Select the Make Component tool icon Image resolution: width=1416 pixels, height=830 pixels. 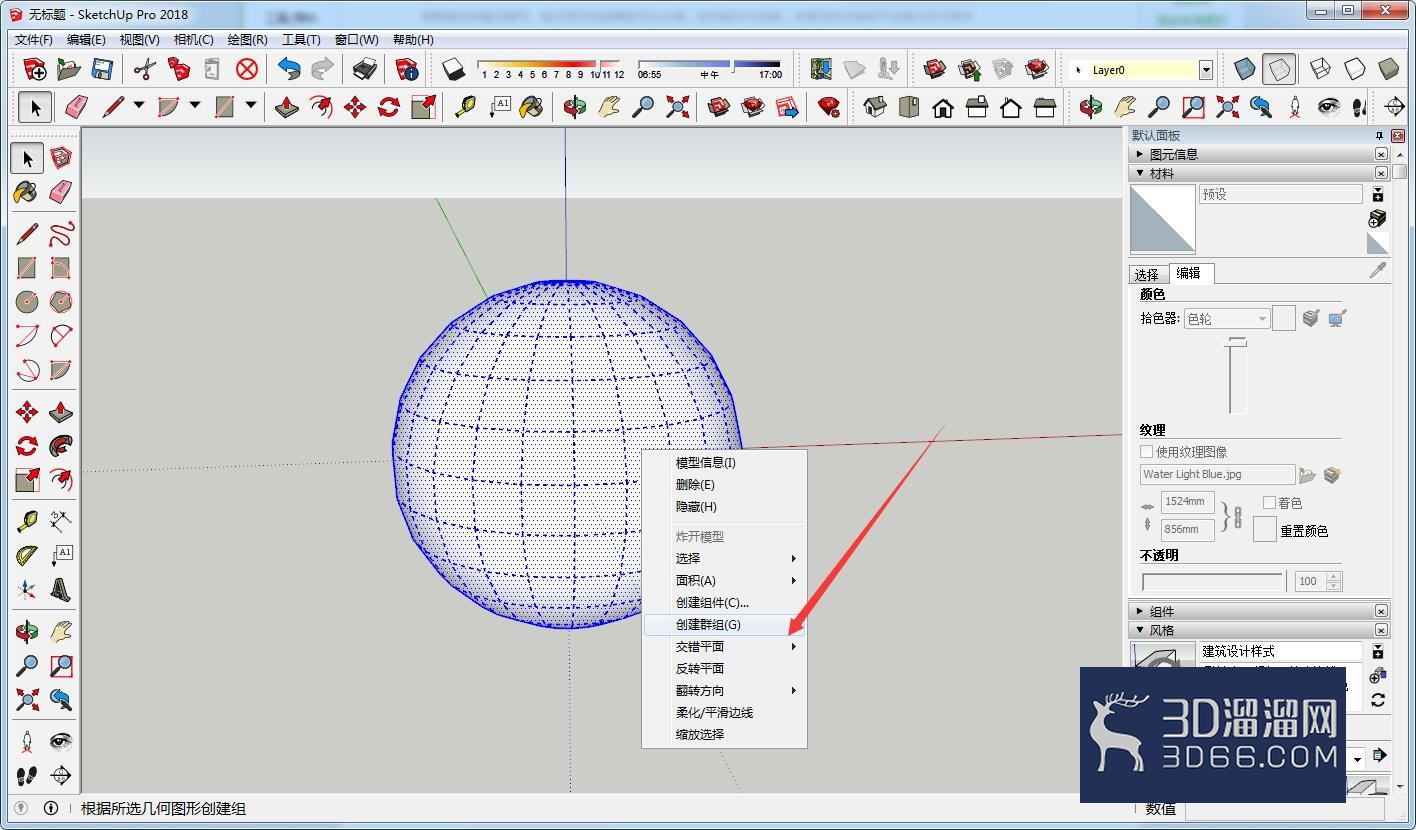pyautogui.click(x=61, y=158)
